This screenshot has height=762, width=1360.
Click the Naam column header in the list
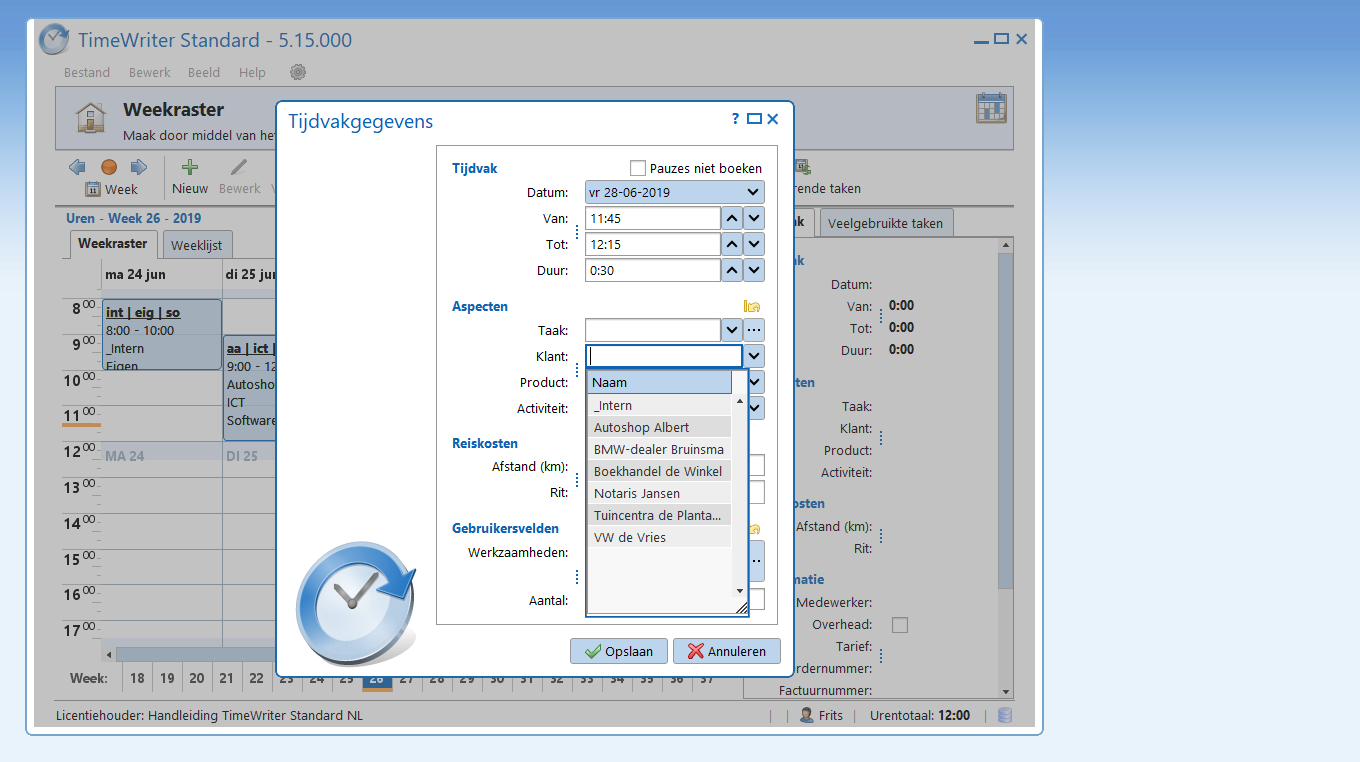[660, 382]
